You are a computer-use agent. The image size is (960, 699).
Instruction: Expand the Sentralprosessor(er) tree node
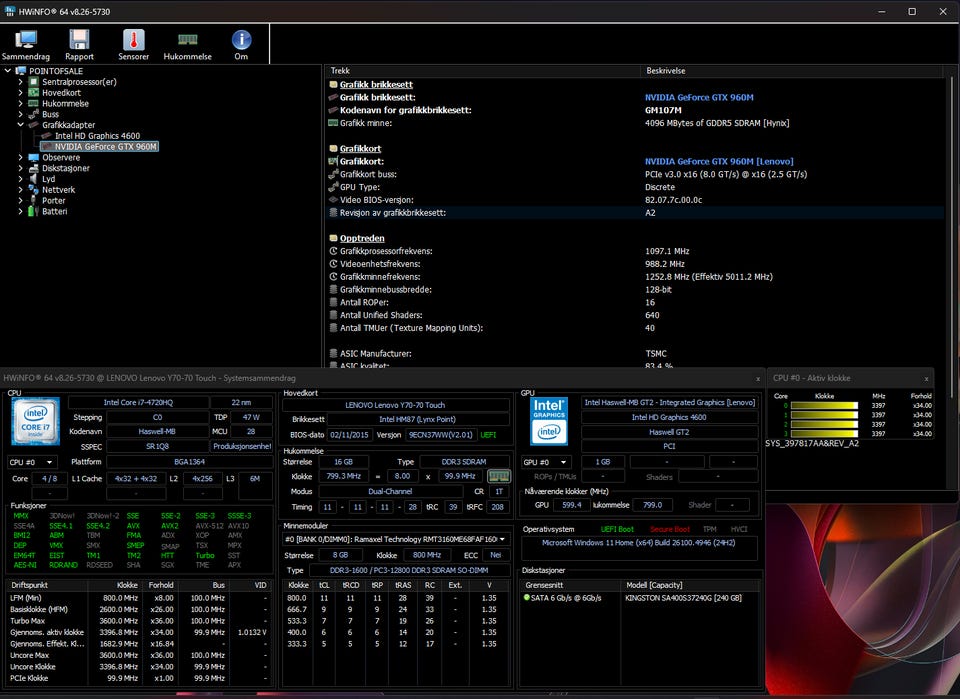[20, 81]
